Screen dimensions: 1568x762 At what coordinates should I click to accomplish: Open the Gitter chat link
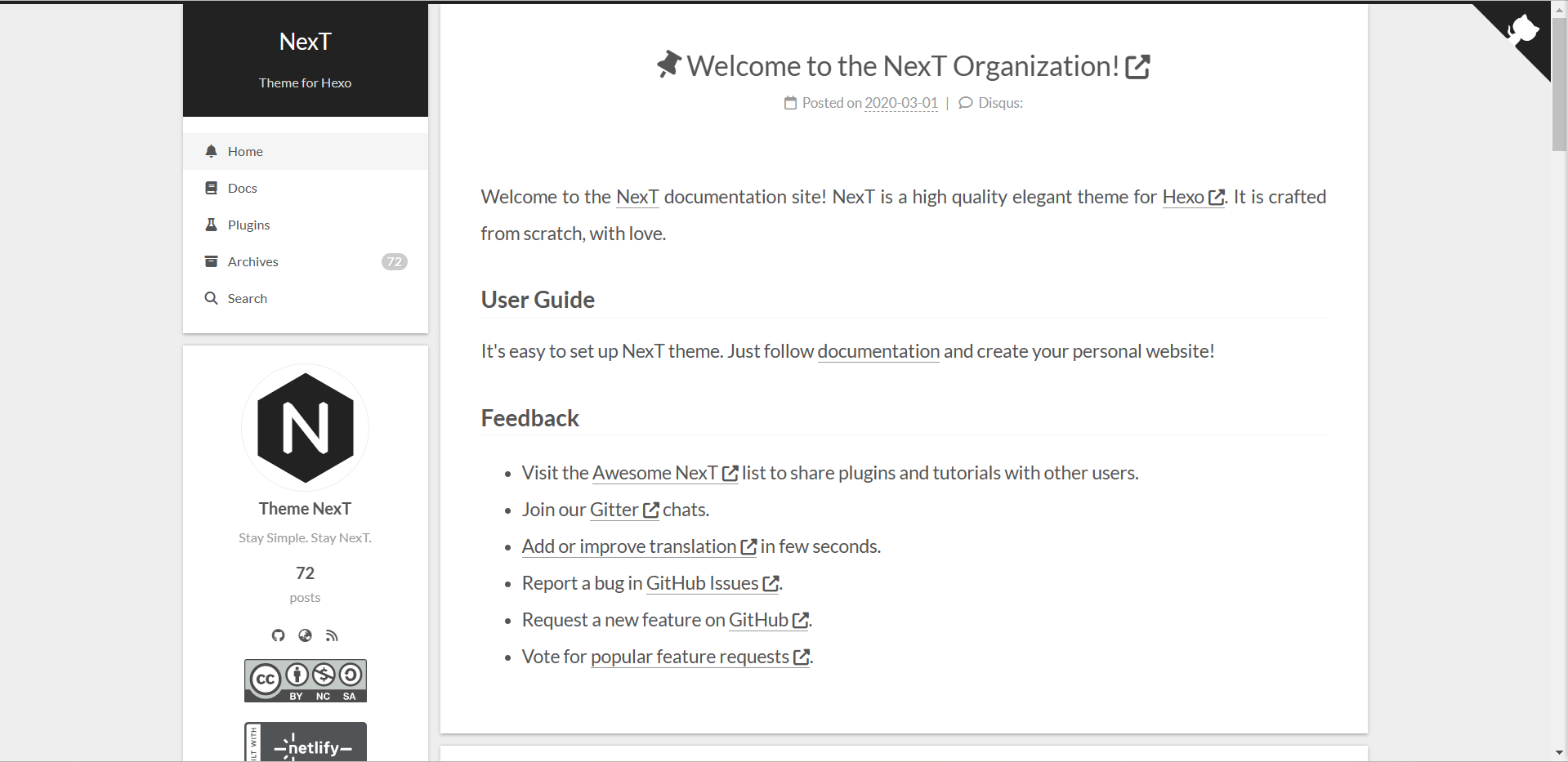614,510
